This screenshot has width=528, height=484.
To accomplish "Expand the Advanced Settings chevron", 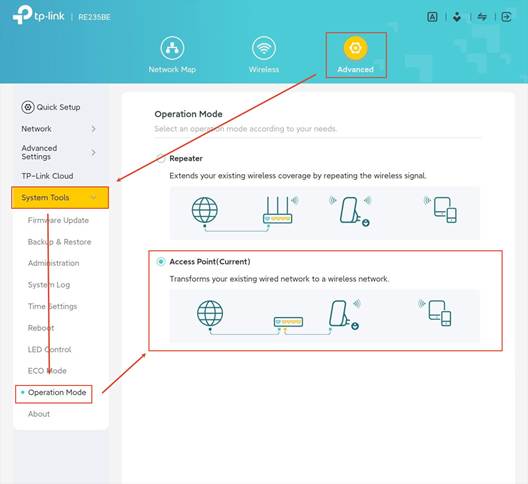I will 93,153.
